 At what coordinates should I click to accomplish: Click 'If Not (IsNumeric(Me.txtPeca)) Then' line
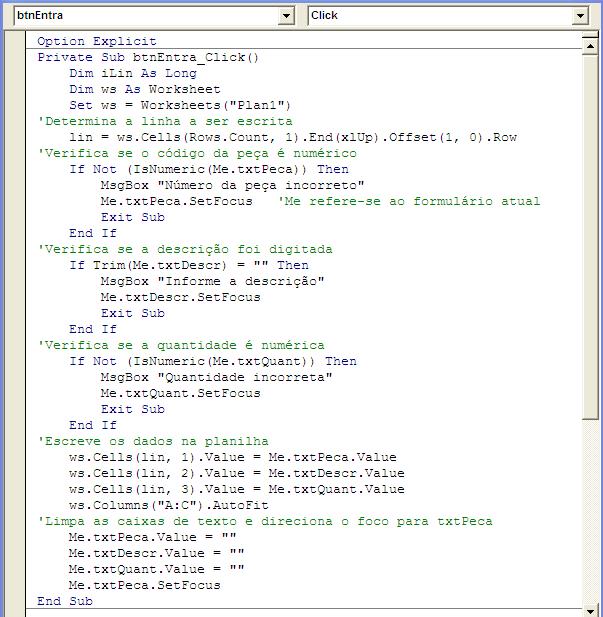coord(209,170)
